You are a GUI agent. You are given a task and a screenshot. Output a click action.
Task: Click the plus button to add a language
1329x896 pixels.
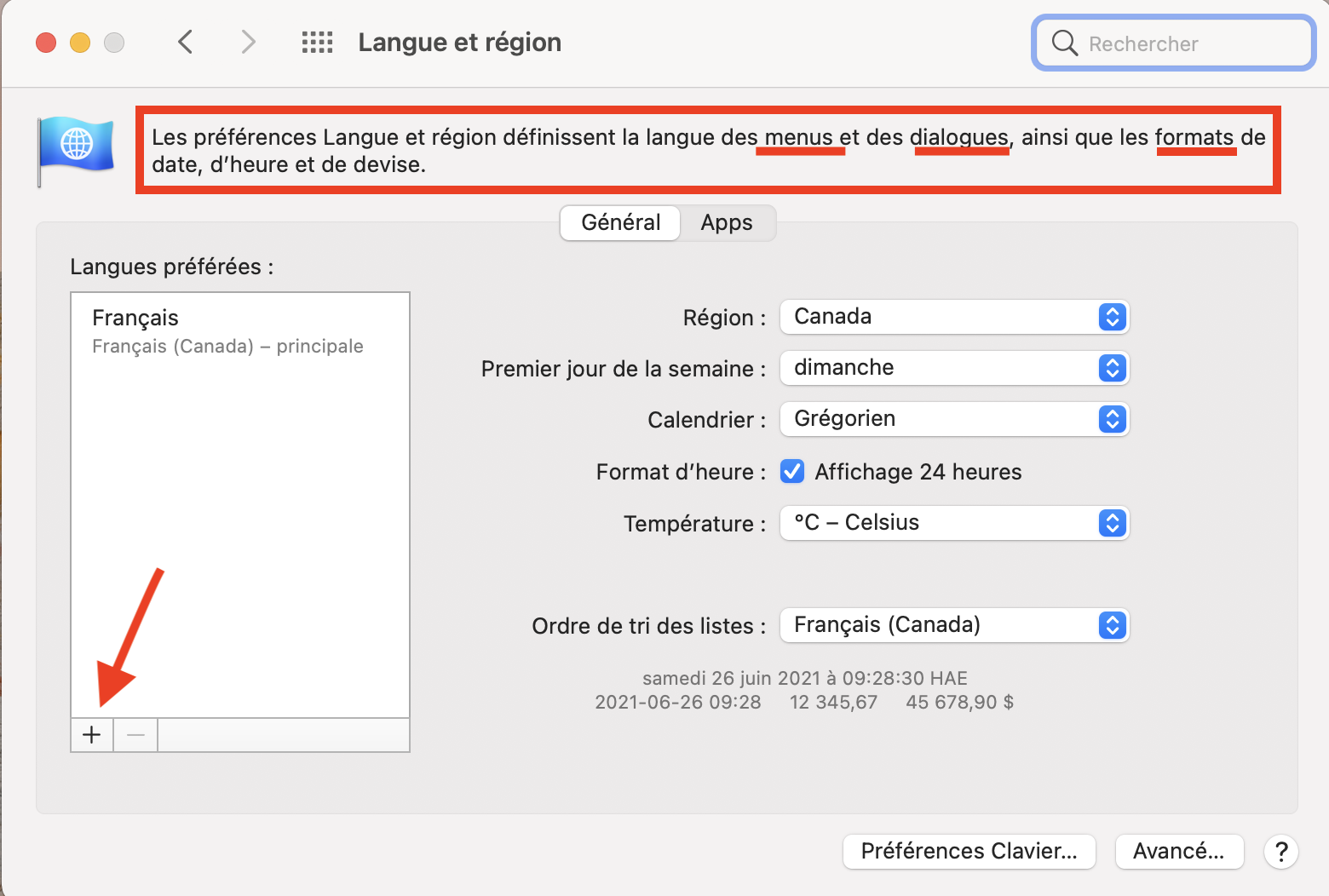[92, 734]
